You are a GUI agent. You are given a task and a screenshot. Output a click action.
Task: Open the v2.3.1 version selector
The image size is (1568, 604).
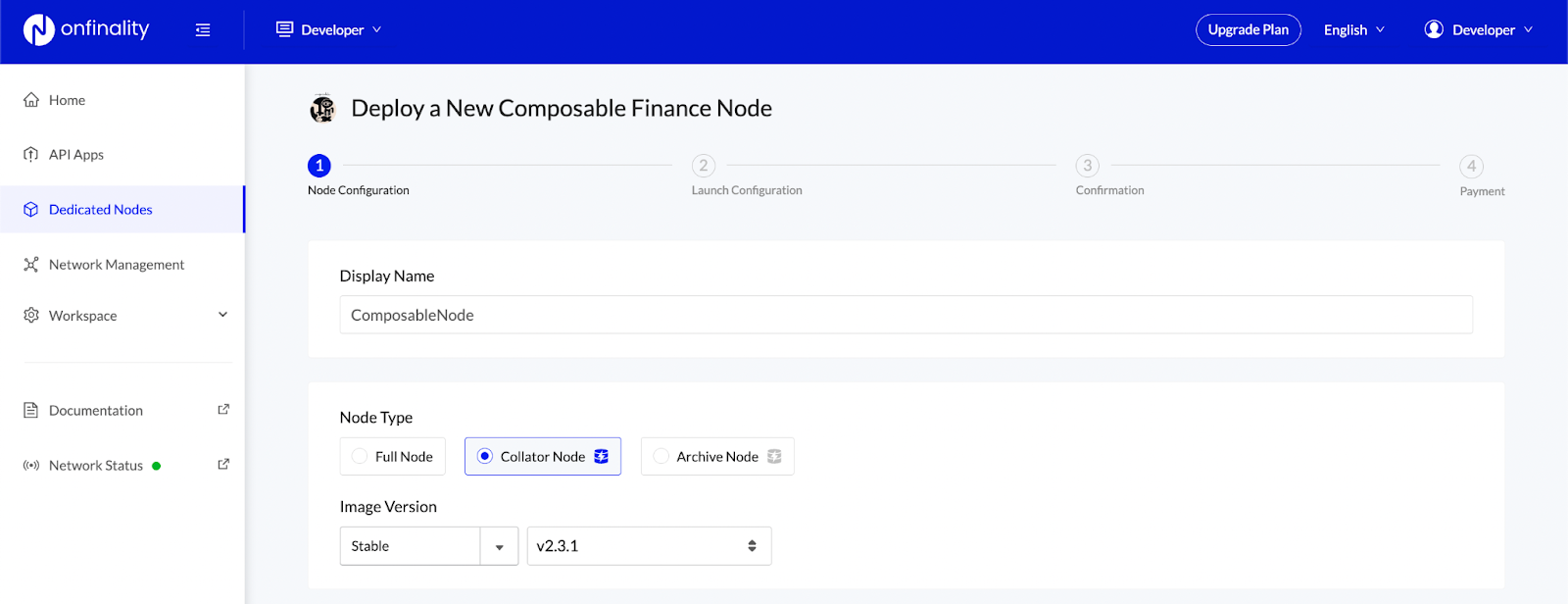click(x=650, y=546)
